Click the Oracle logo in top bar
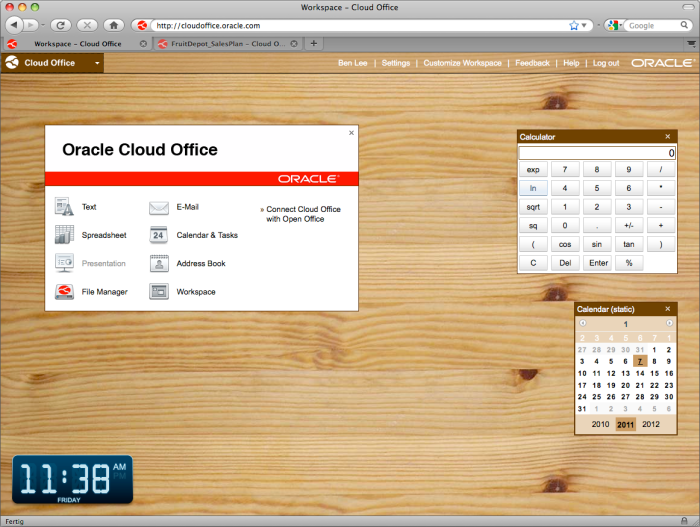This screenshot has height=527, width=700. 662,63
